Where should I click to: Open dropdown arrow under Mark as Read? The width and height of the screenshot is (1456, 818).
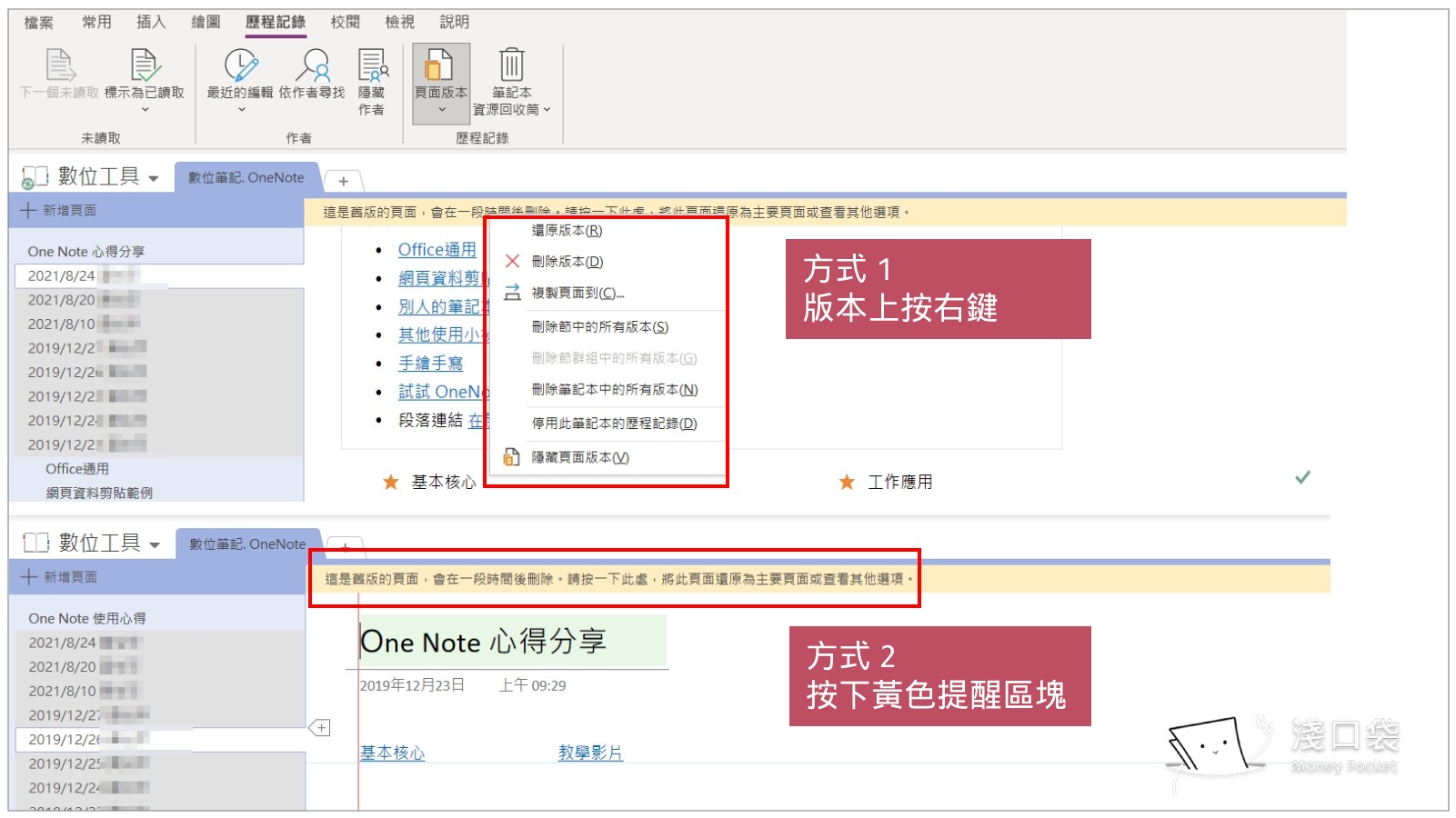[x=145, y=110]
